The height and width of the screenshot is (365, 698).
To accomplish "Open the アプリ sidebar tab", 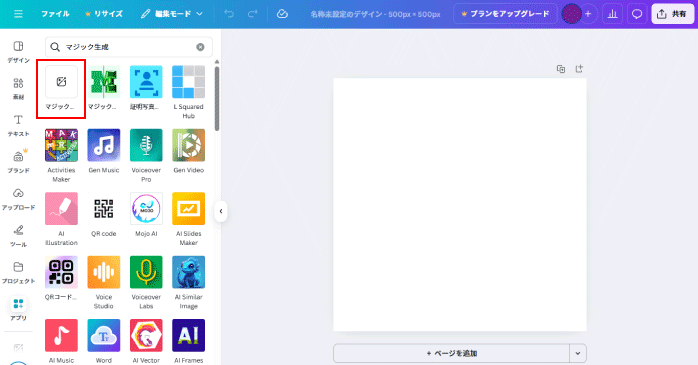I will [x=18, y=309].
